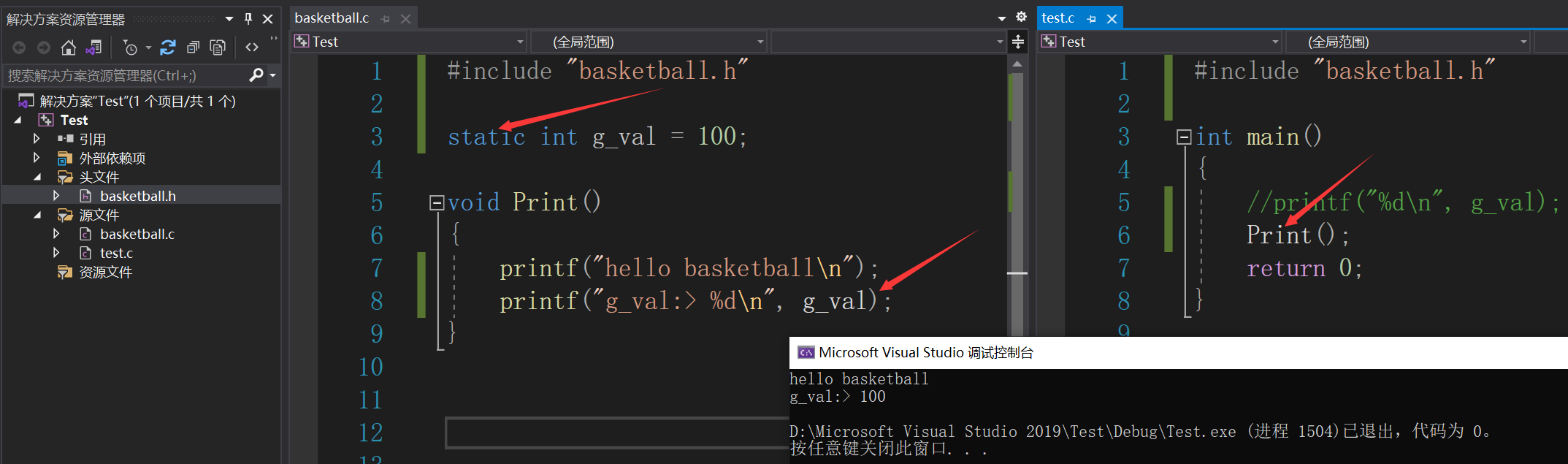The image size is (1568, 464).
Task: Open dropdown arrow next to pending changes filter
Action: (148, 48)
